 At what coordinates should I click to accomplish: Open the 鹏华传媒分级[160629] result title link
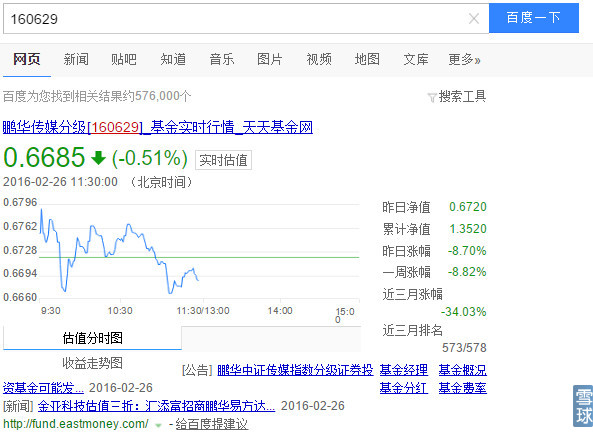click(x=158, y=127)
